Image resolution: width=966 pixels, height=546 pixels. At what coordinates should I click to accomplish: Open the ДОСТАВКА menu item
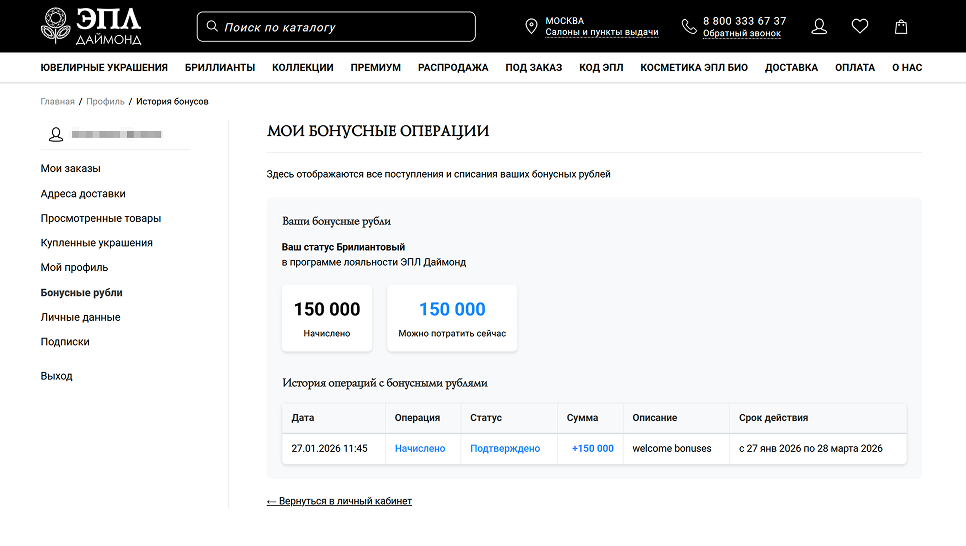click(x=791, y=68)
